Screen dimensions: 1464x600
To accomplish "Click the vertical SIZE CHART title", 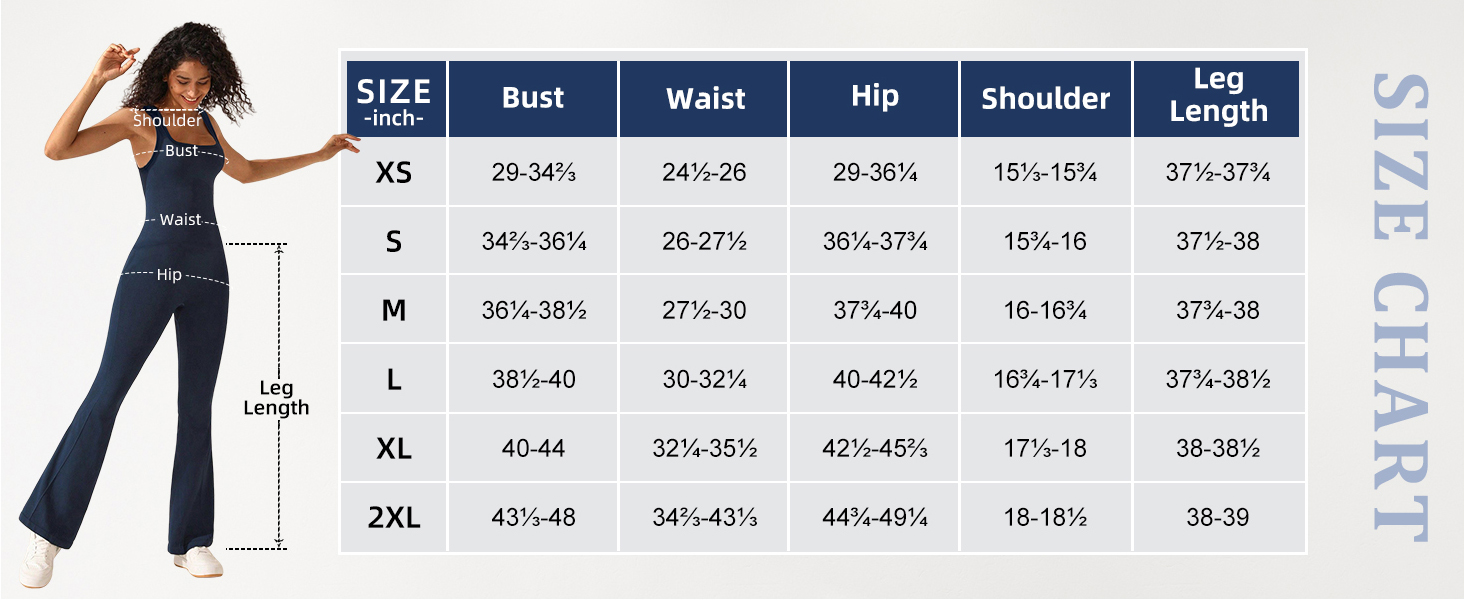I will (1398, 305).
